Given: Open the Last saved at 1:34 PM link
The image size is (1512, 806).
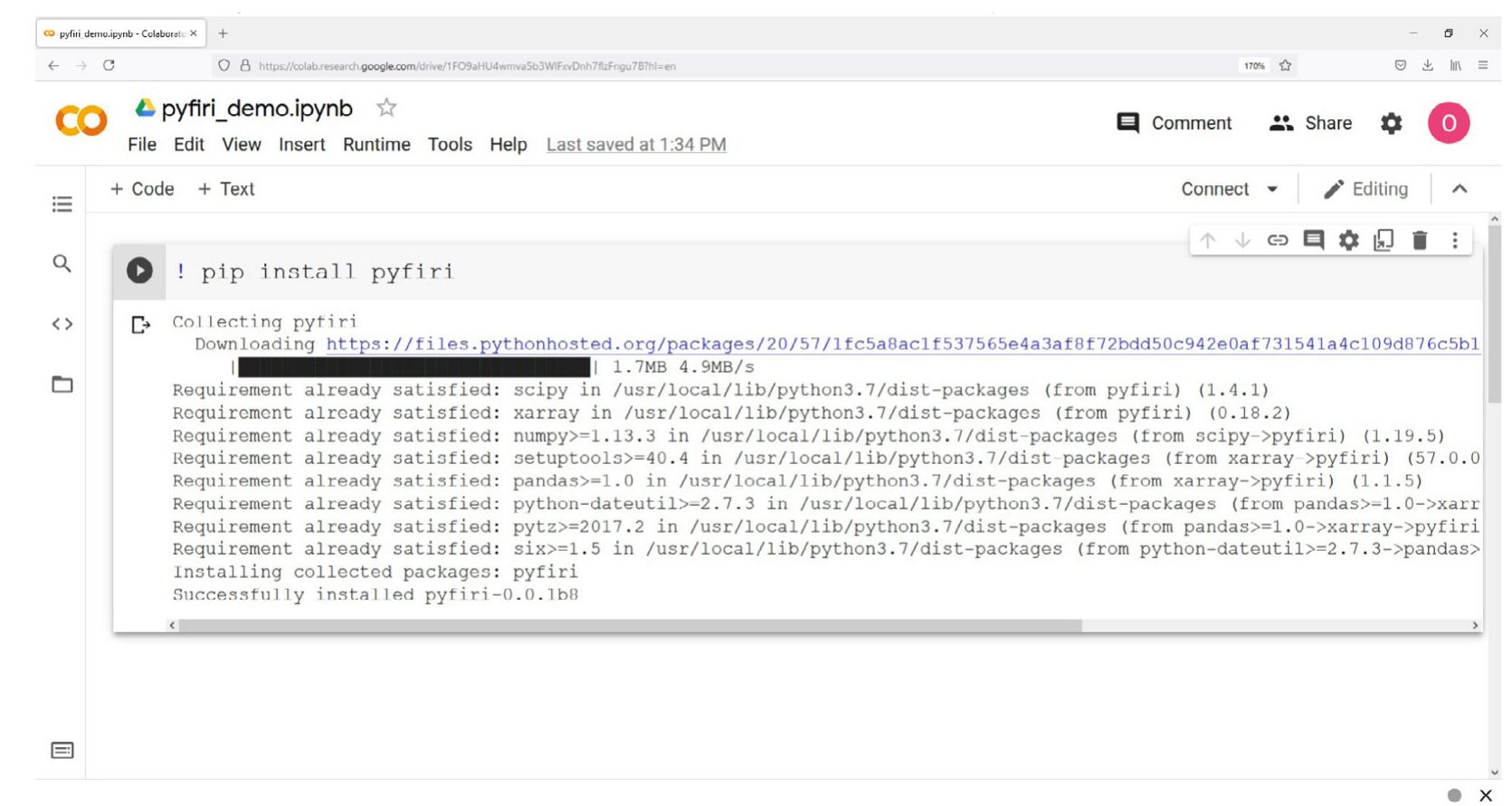Looking at the screenshot, I should [636, 145].
